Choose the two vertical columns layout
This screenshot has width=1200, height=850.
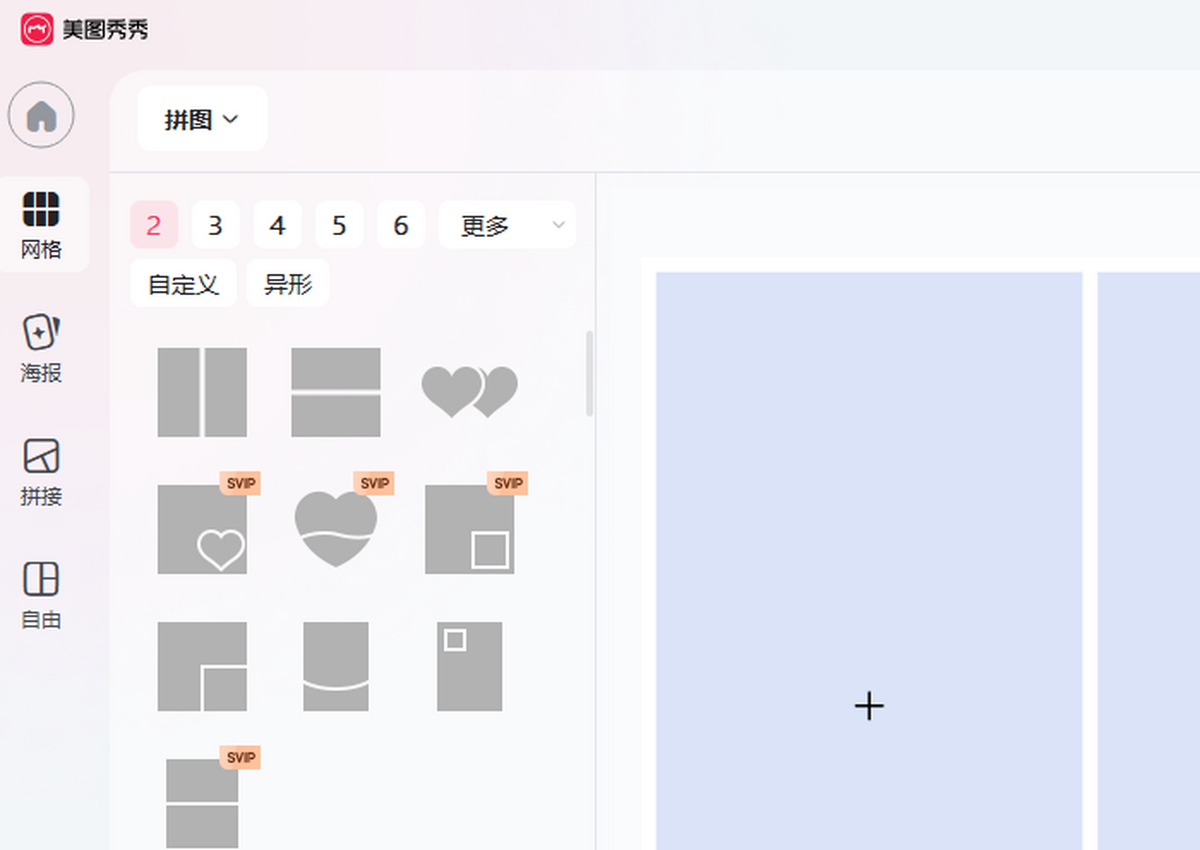202,392
